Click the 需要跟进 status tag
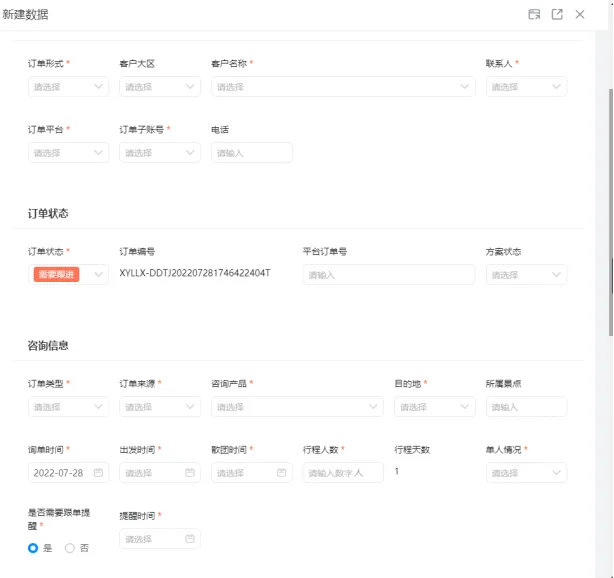 point(56,275)
